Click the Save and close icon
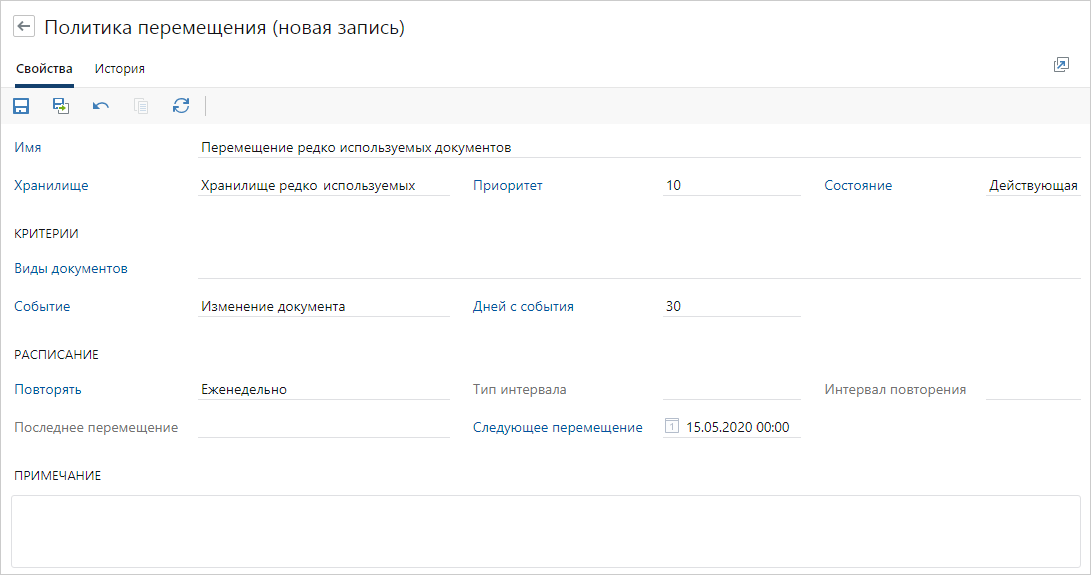This screenshot has height=575, width=1091. [61, 106]
